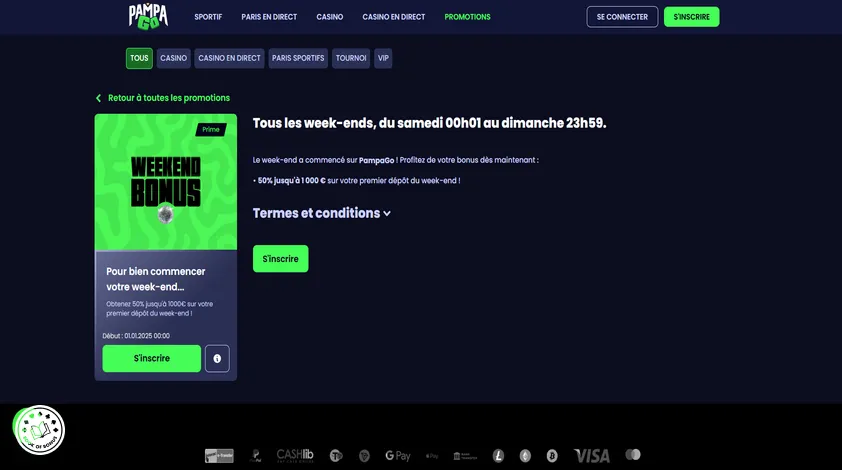Click the Bitcoin icon
This screenshot has width=842, height=470.
point(552,456)
